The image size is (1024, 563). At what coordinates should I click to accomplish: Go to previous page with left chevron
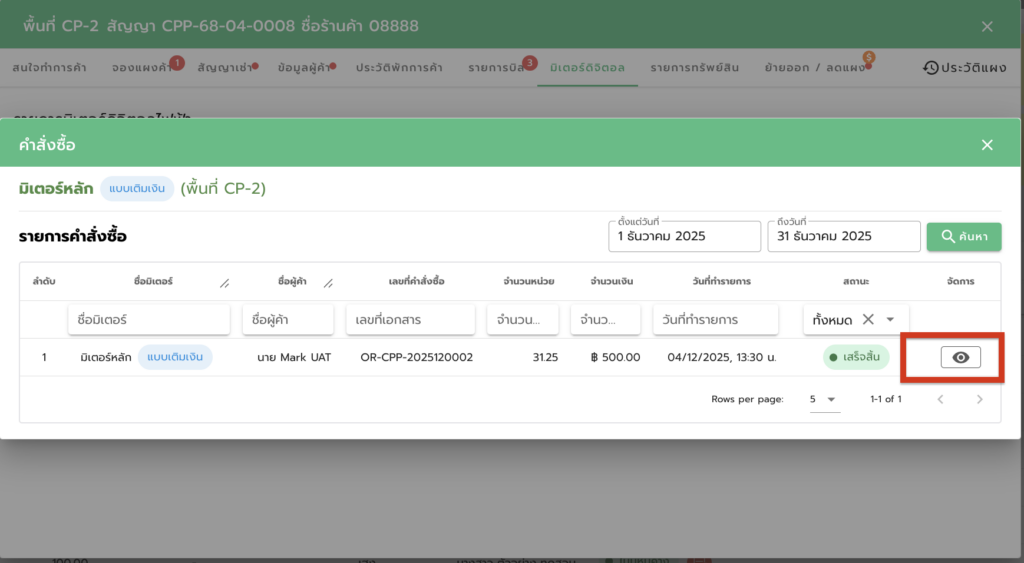pos(939,399)
